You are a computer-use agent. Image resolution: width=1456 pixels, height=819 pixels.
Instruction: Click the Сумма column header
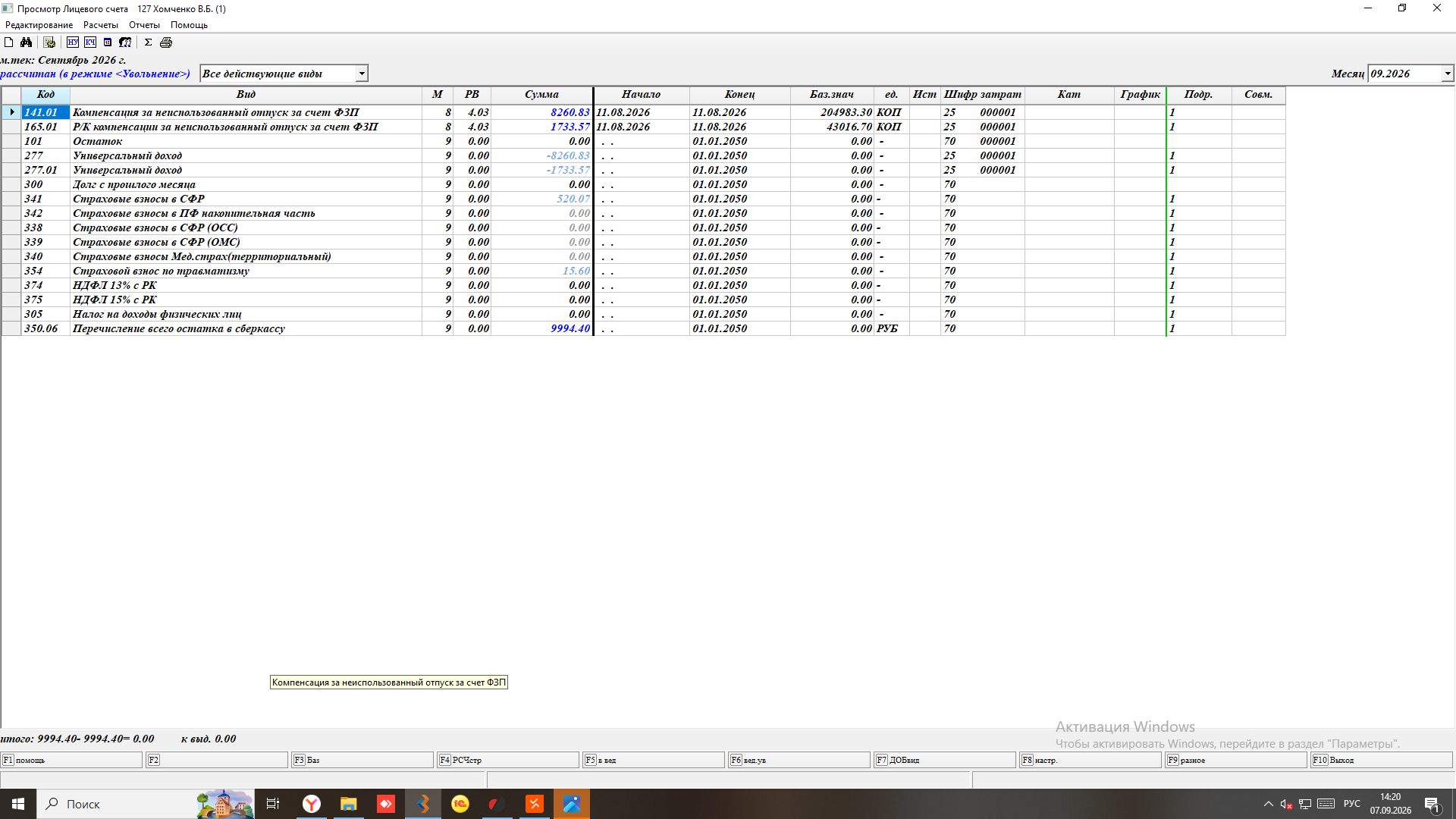pyautogui.click(x=541, y=95)
